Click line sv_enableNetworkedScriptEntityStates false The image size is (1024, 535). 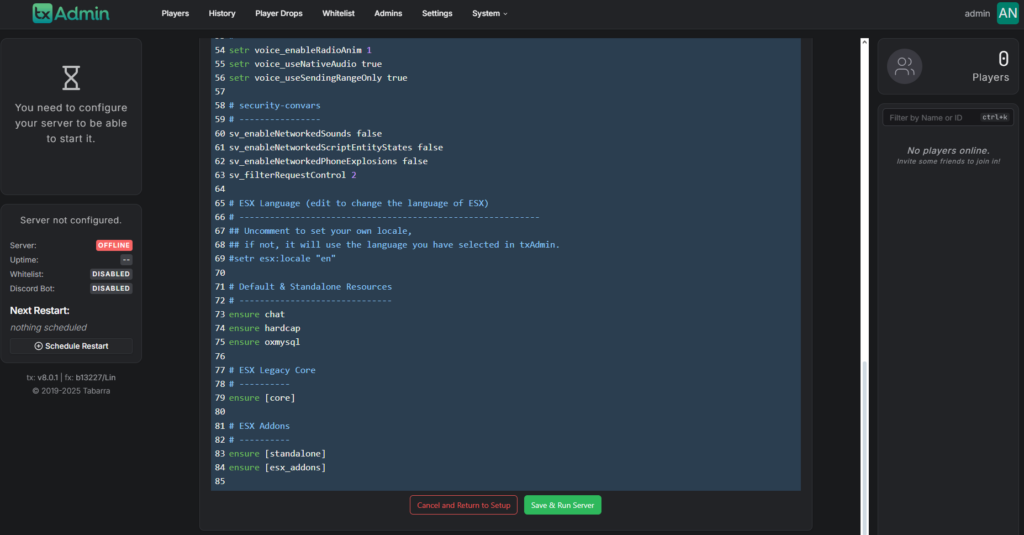coord(336,147)
